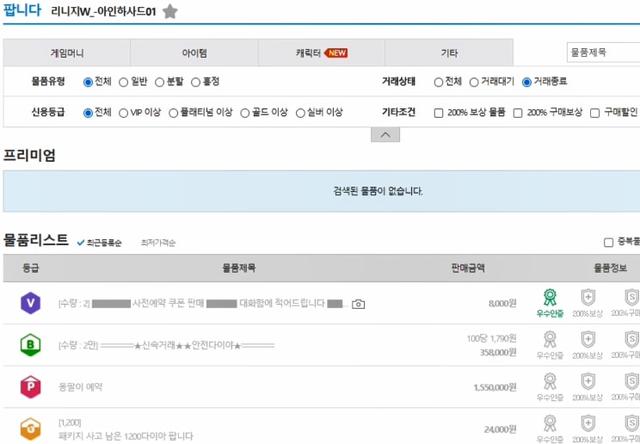The image size is (640, 444).
Task: Select the 일반 item type radio button
Action: click(x=124, y=82)
